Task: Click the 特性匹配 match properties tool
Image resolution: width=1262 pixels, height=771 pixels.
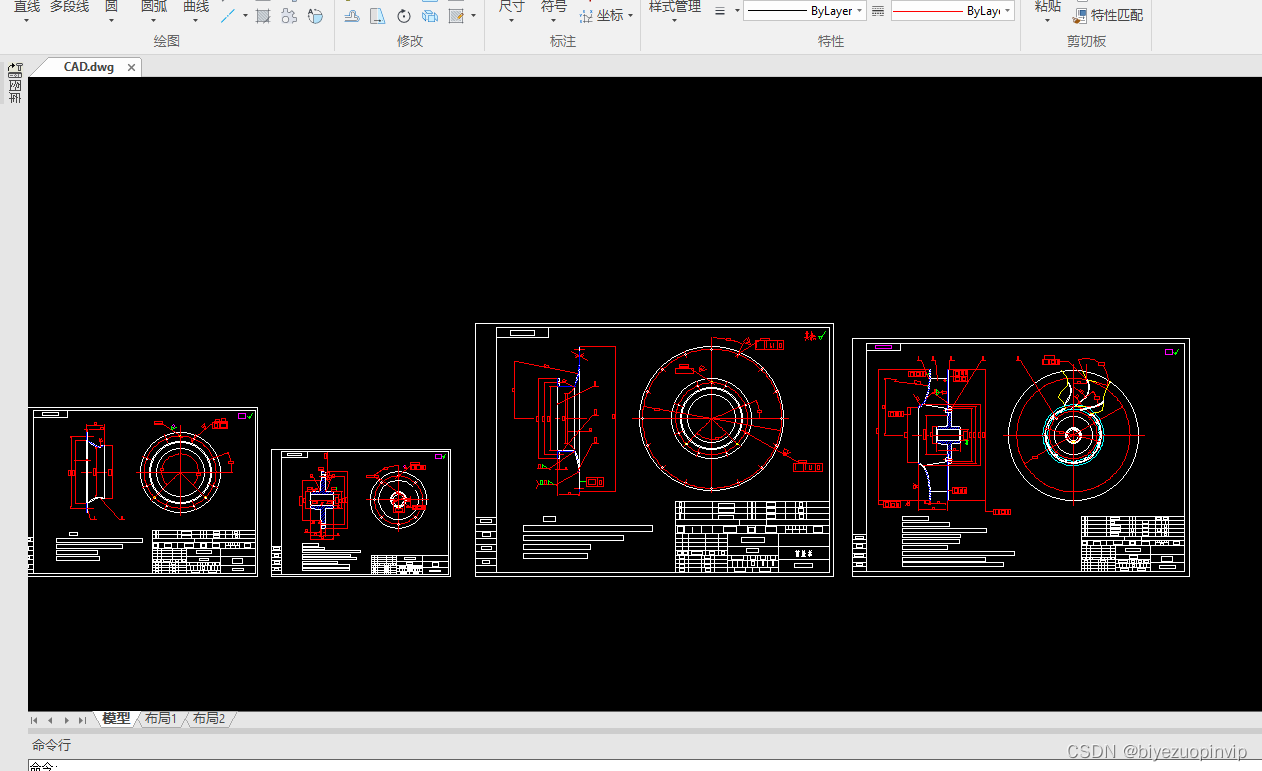Action: pos(1108,16)
